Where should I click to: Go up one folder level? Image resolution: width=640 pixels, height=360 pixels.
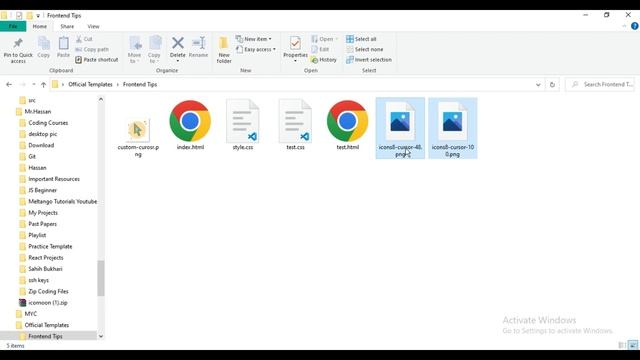point(43,84)
